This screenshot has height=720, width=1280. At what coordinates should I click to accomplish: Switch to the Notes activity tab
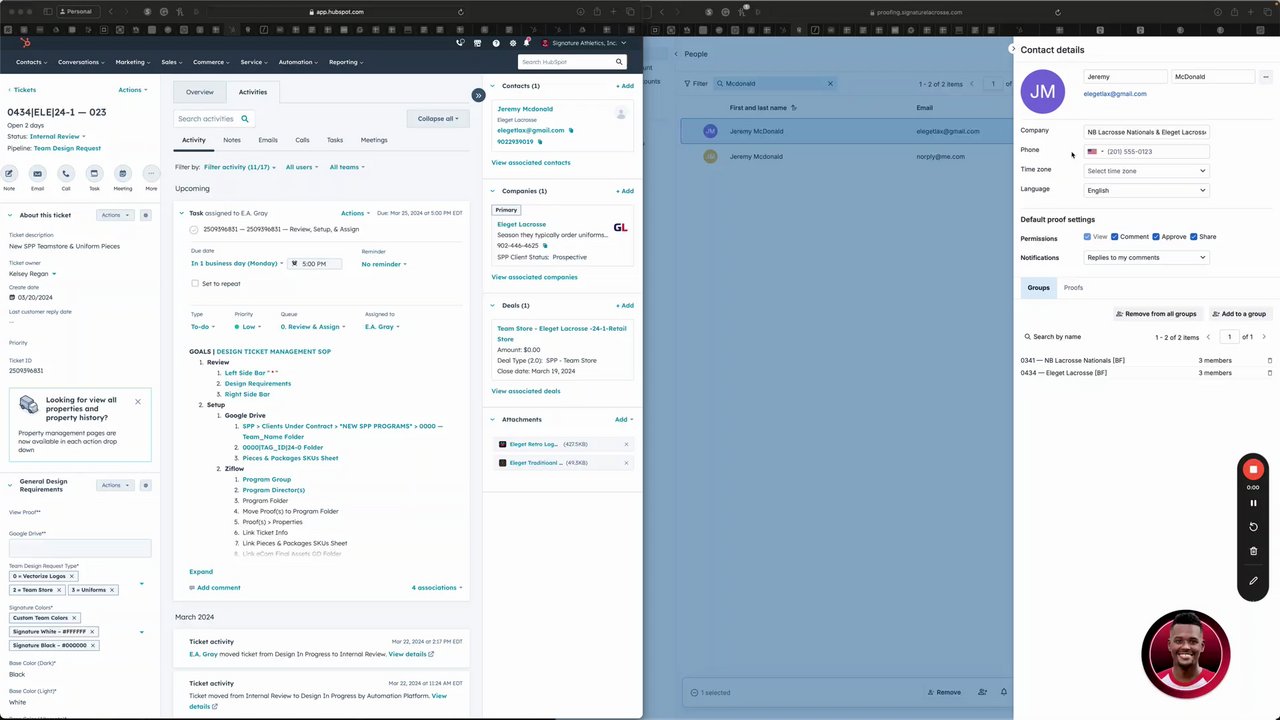point(232,140)
